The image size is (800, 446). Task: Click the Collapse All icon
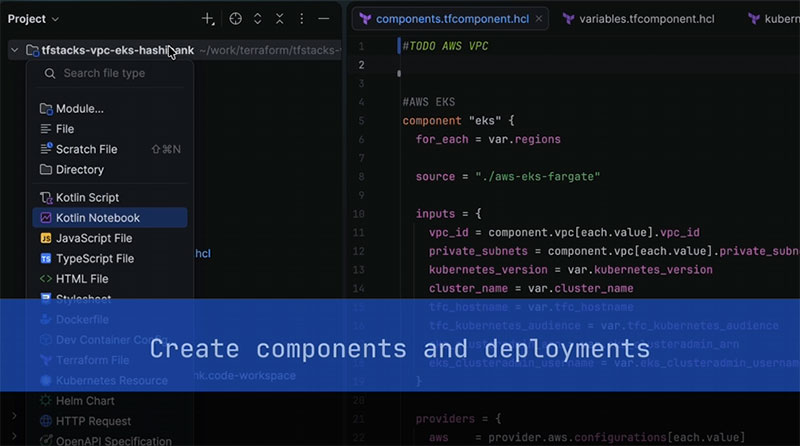(x=279, y=19)
